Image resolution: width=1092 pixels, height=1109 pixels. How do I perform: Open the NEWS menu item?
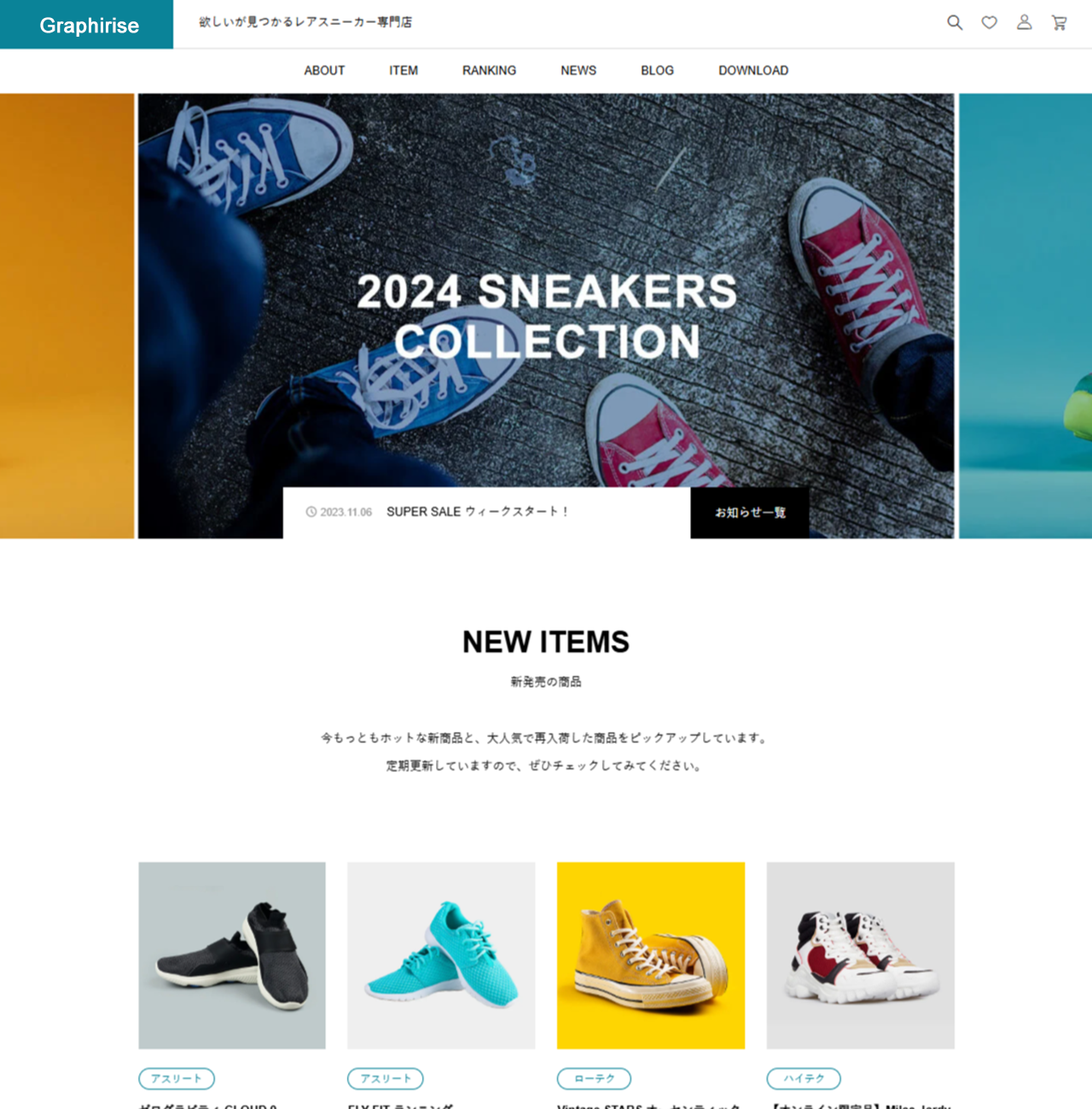[x=578, y=71]
